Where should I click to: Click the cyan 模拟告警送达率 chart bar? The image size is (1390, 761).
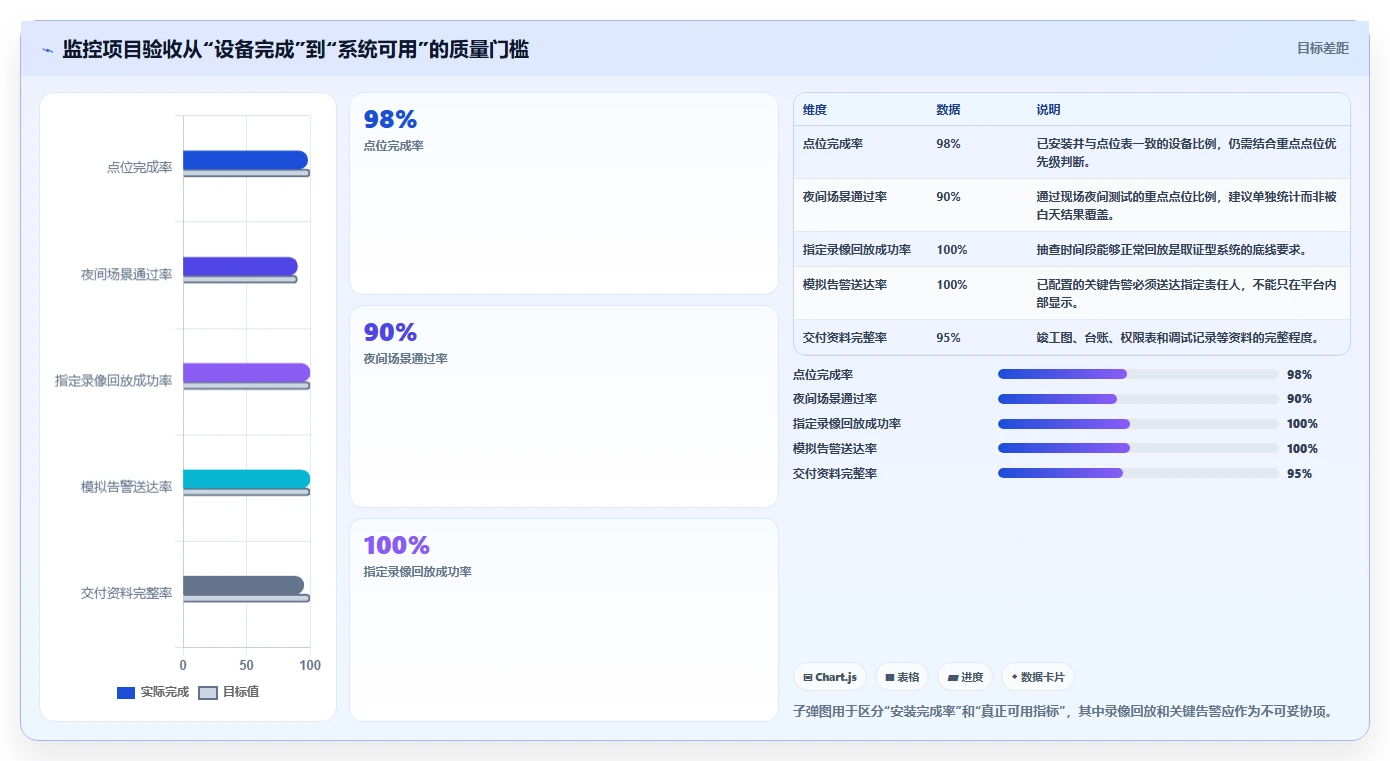click(x=246, y=479)
